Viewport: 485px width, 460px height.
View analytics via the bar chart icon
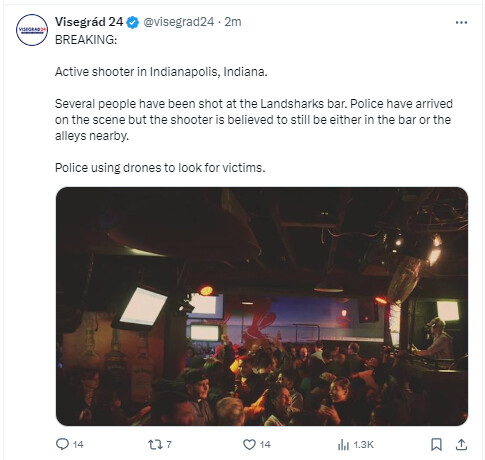[343, 445]
